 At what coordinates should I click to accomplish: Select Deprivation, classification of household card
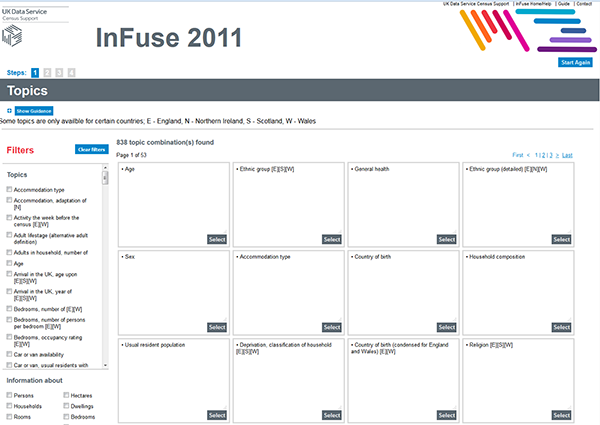click(332, 415)
